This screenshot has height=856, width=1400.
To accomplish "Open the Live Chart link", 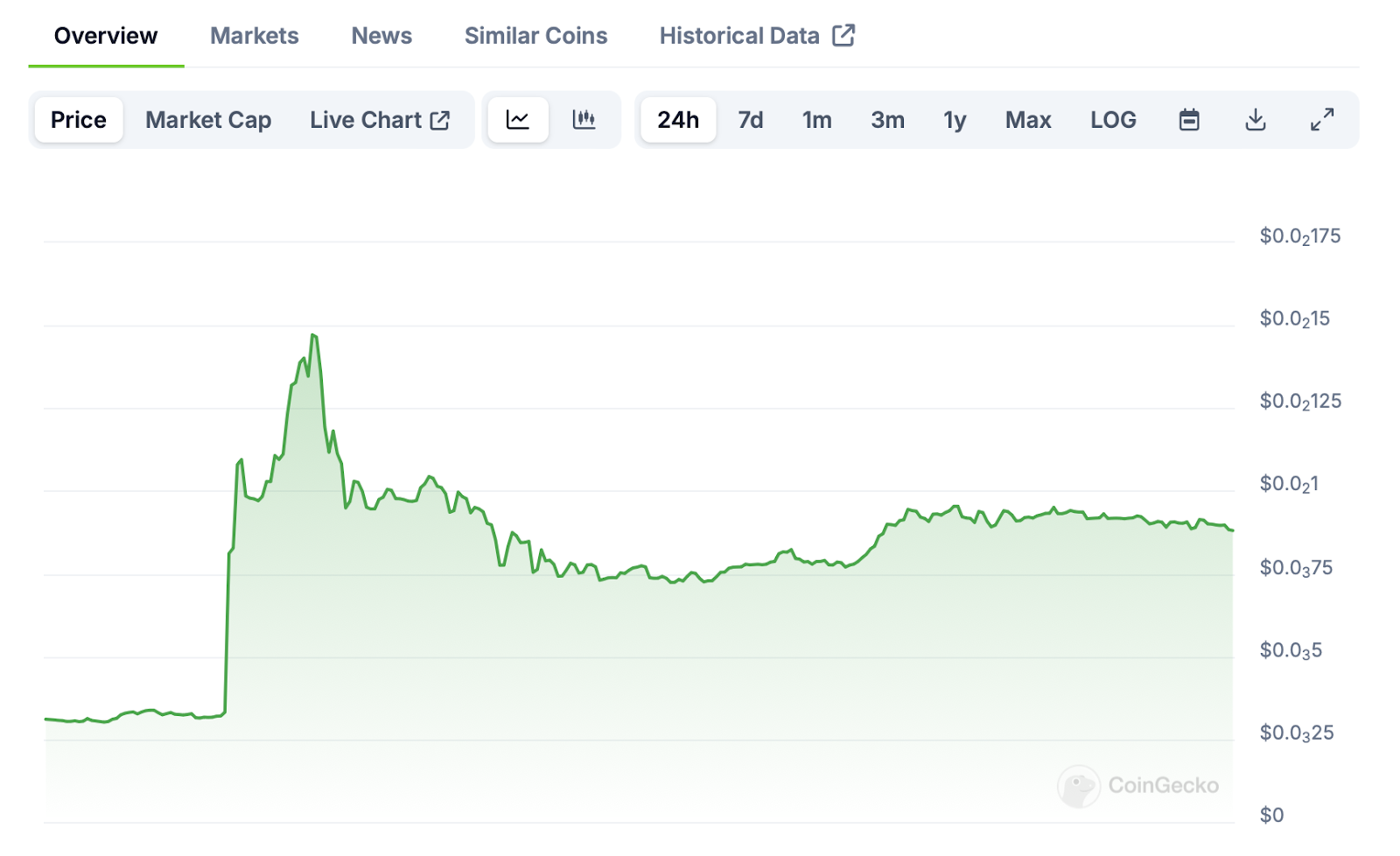I will coord(380,120).
